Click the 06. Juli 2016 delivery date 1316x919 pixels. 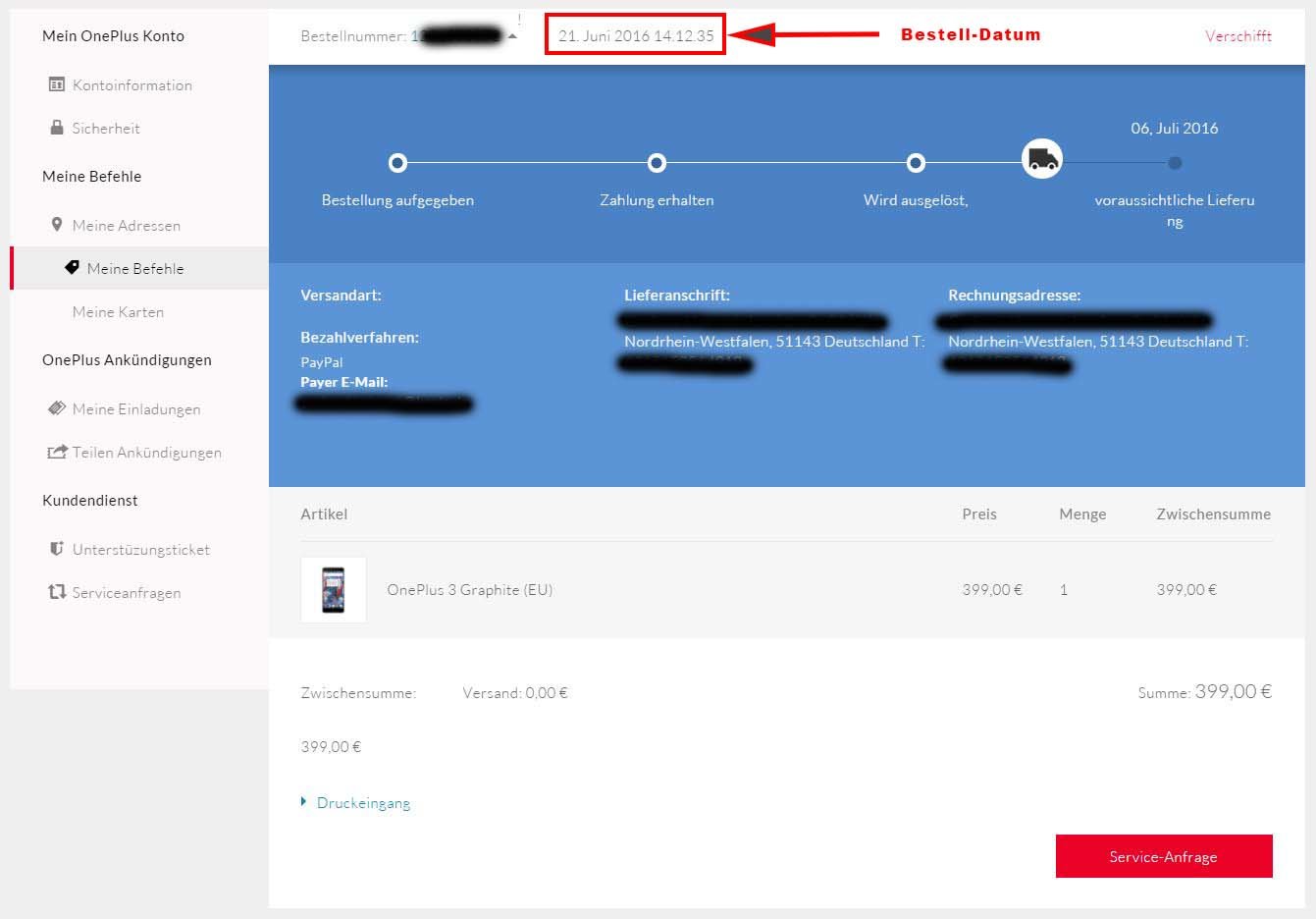tap(1175, 129)
